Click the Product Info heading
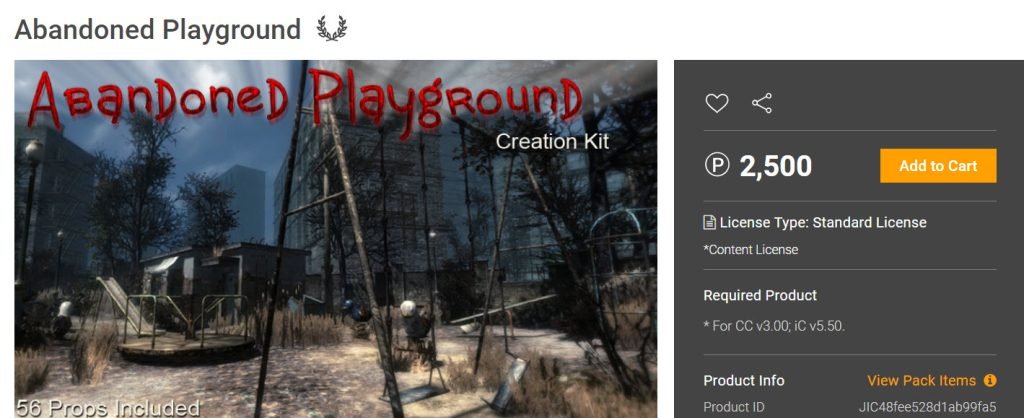The image size is (1024, 418). pos(744,380)
